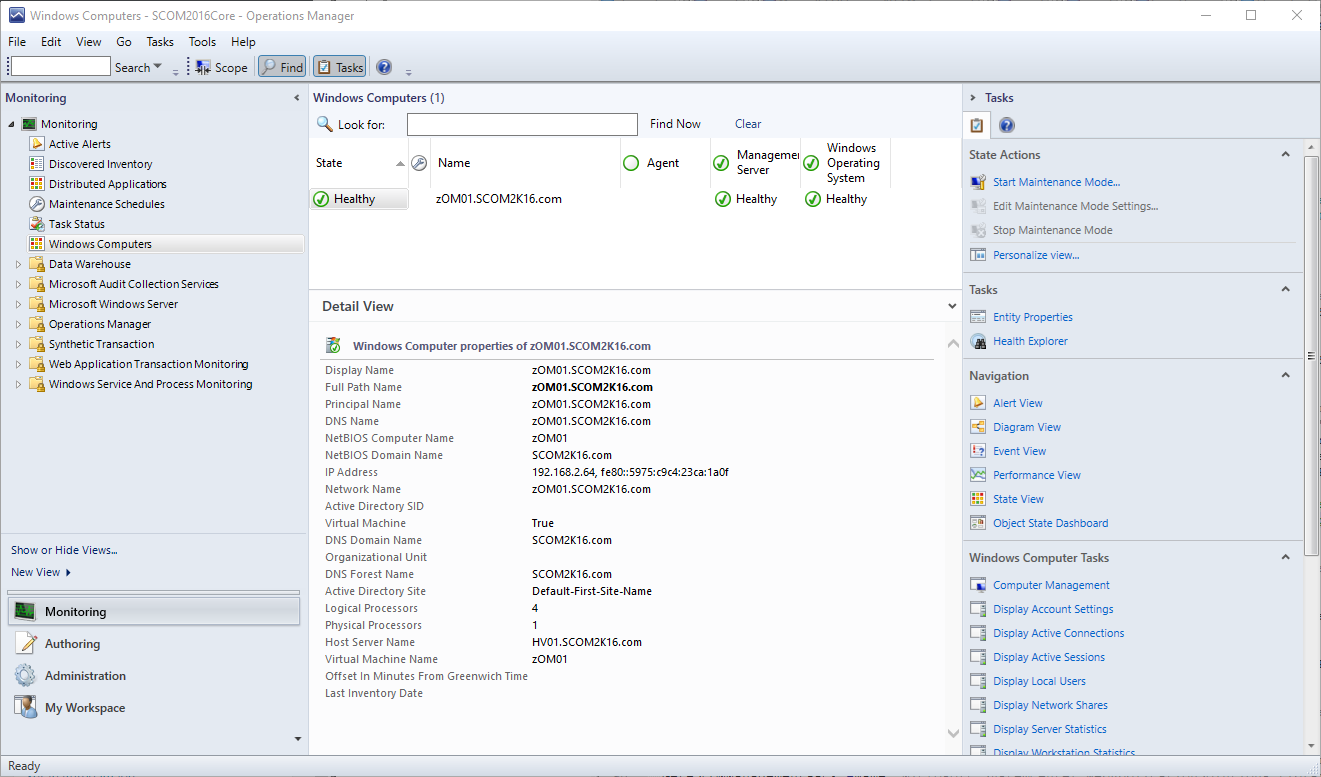The width and height of the screenshot is (1321, 777).
Task: Switch to Tasks pane help tab
Action: [1007, 125]
